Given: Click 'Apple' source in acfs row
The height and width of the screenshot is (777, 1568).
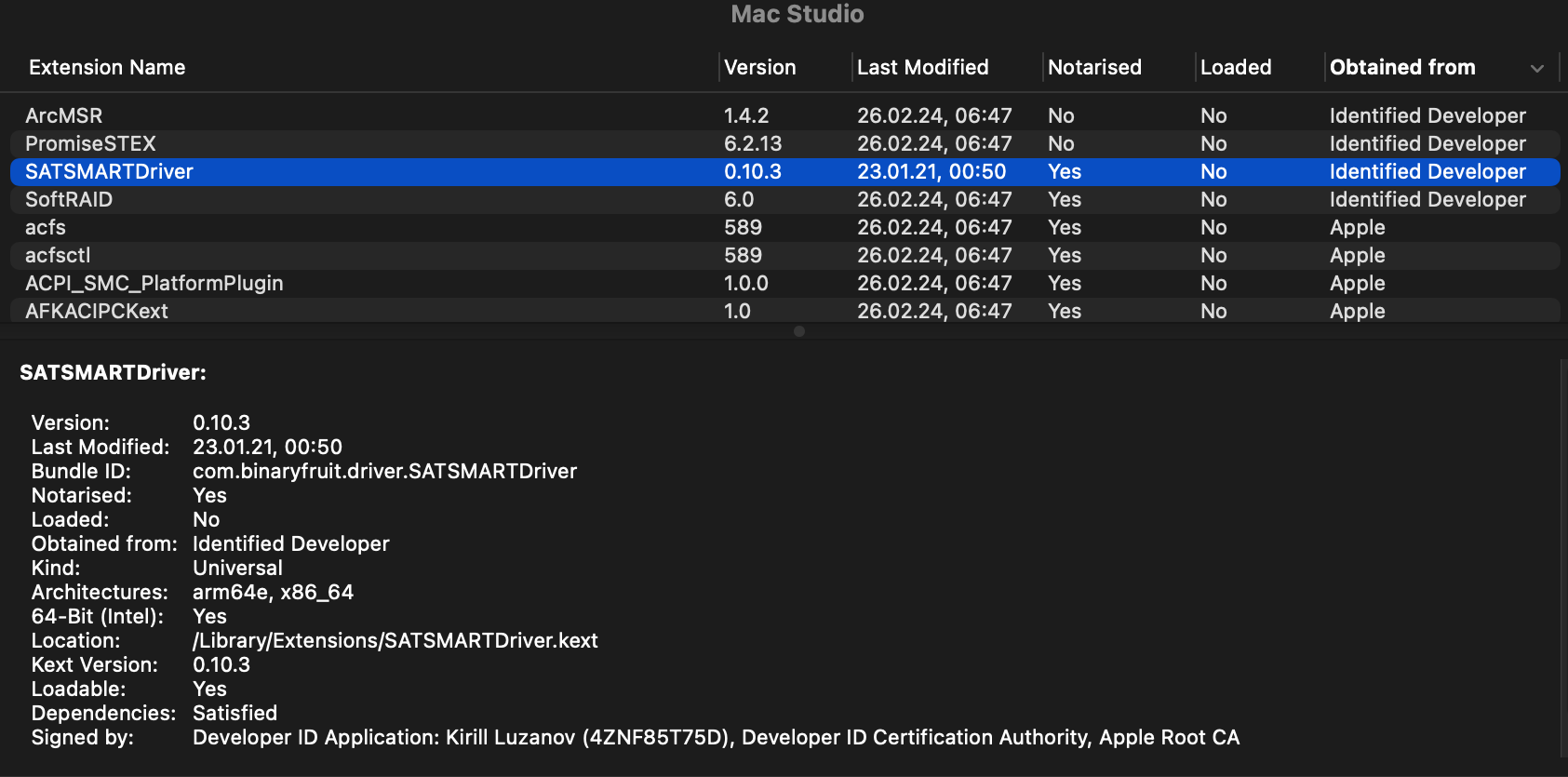Looking at the screenshot, I should (x=1358, y=228).
